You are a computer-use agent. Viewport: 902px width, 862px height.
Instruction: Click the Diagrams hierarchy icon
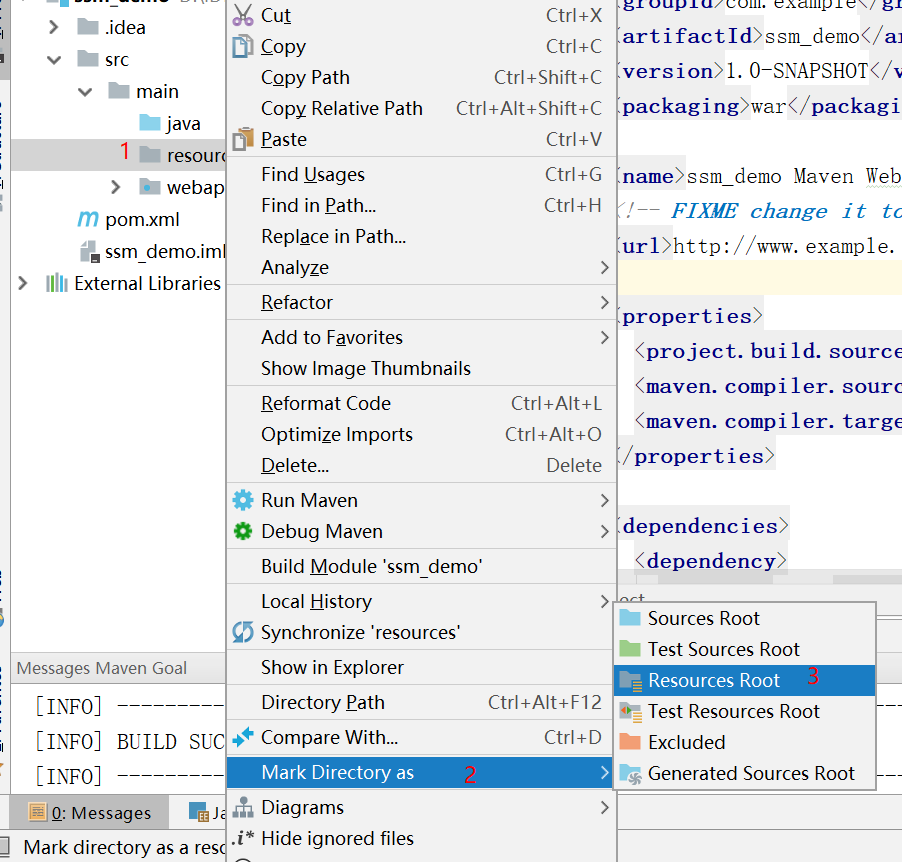(243, 807)
